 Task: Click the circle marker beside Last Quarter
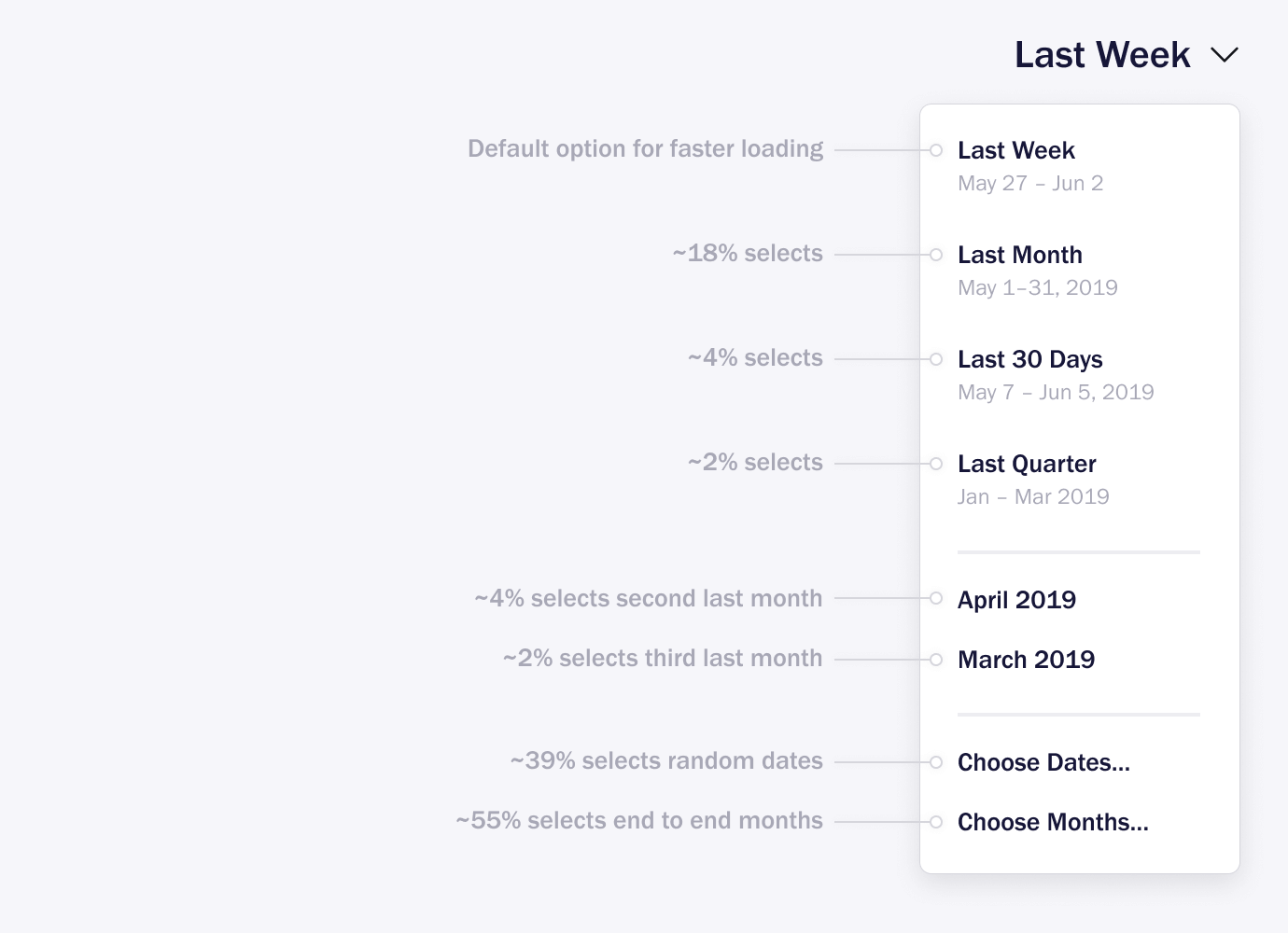(936, 464)
